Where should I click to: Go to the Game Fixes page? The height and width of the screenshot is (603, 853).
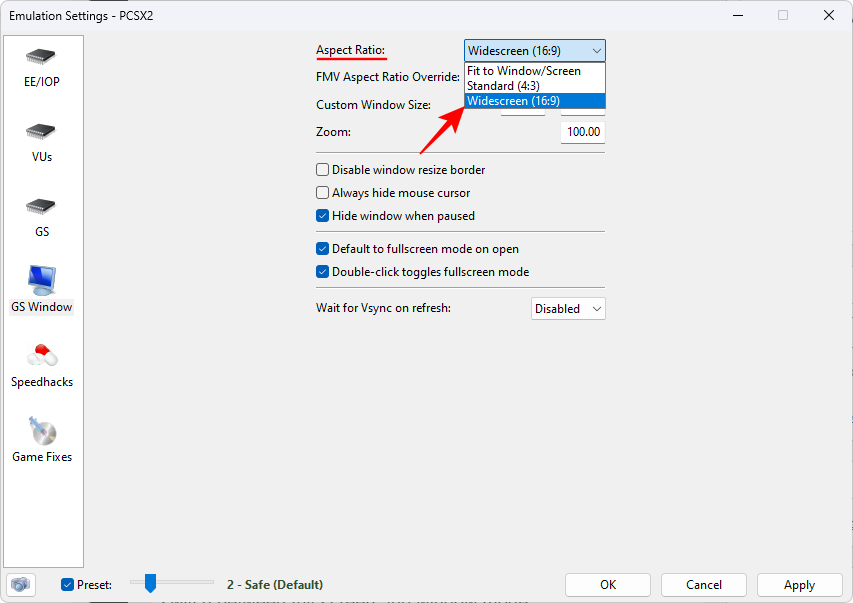click(42, 440)
